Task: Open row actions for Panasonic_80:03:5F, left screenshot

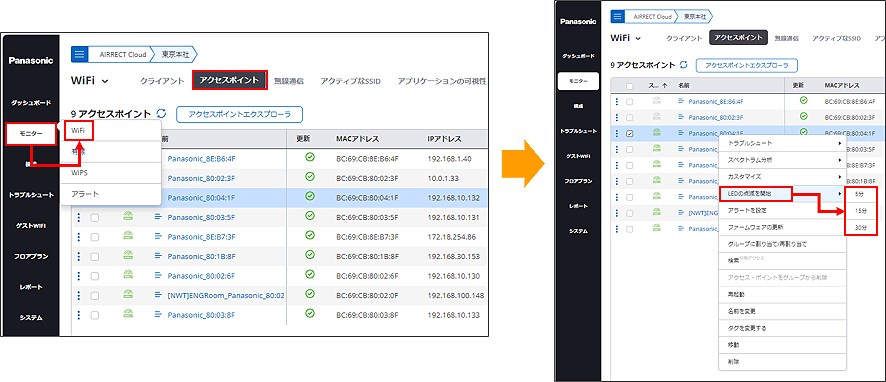Action: tap(79, 218)
